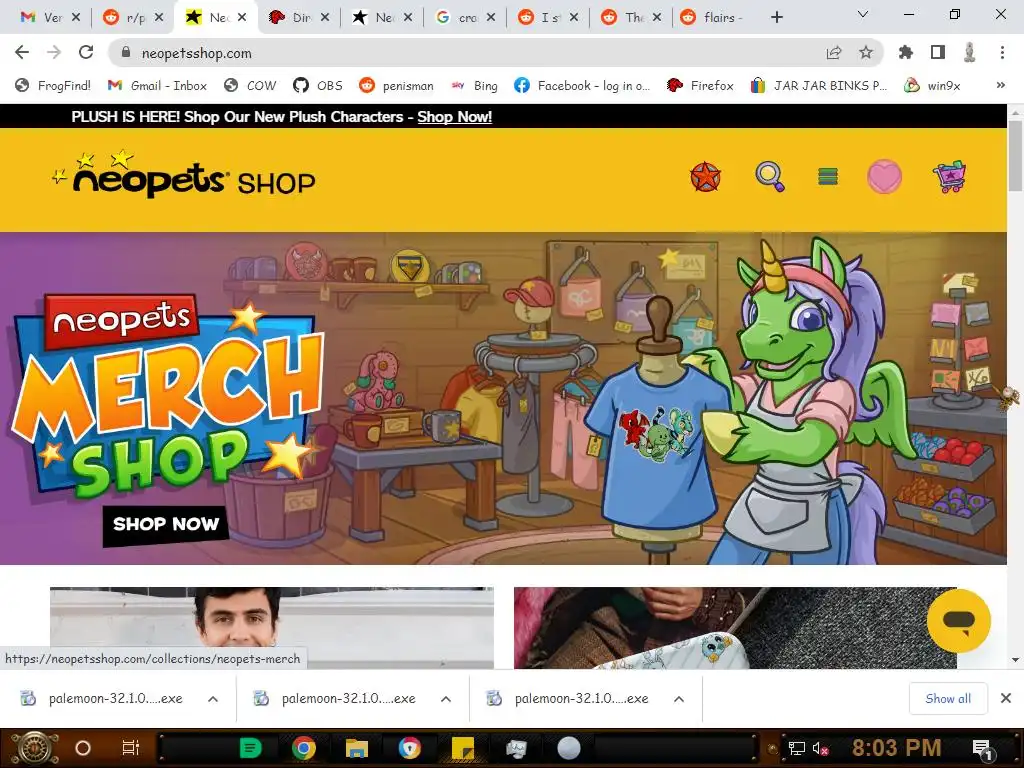This screenshot has width=1024, height=768.
Task: Open the tab search dropdown
Action: coord(863,14)
